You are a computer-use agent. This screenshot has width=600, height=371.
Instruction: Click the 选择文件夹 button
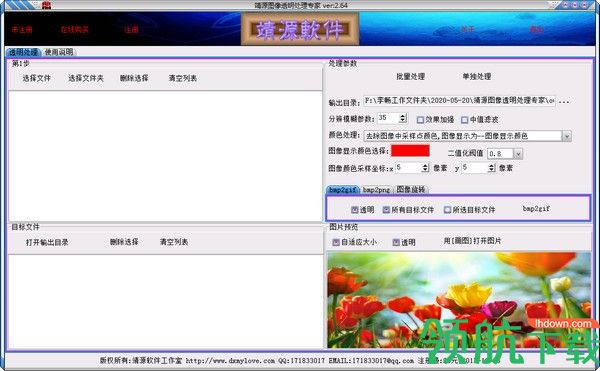[86, 78]
